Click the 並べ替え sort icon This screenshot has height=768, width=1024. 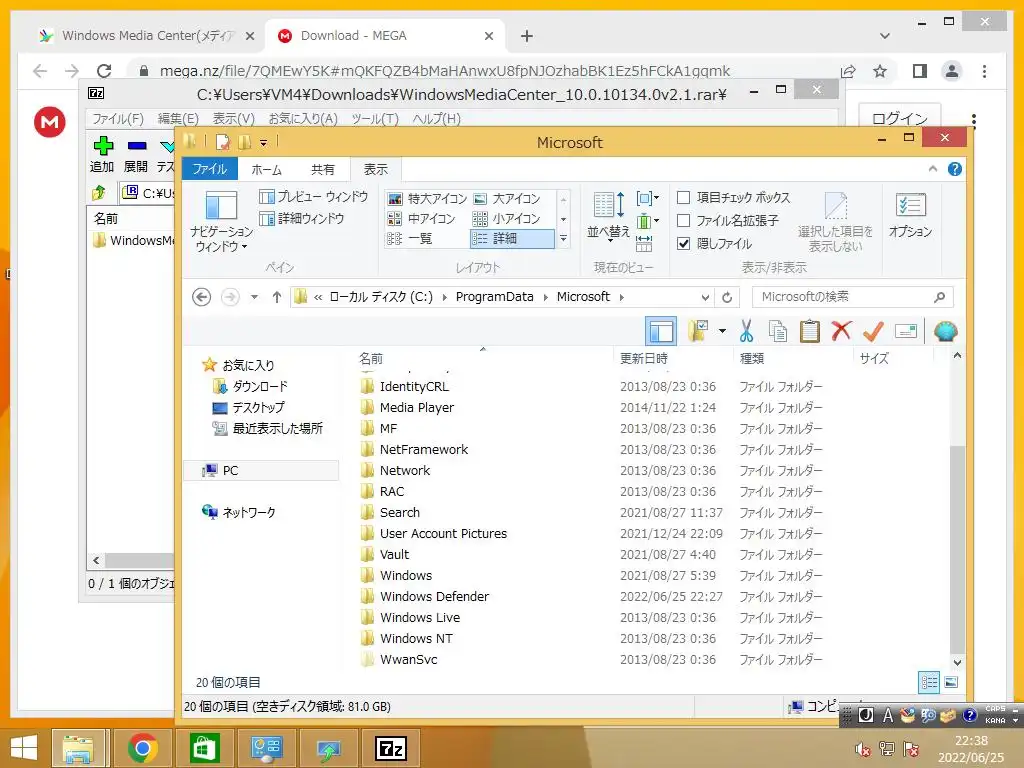[609, 216]
